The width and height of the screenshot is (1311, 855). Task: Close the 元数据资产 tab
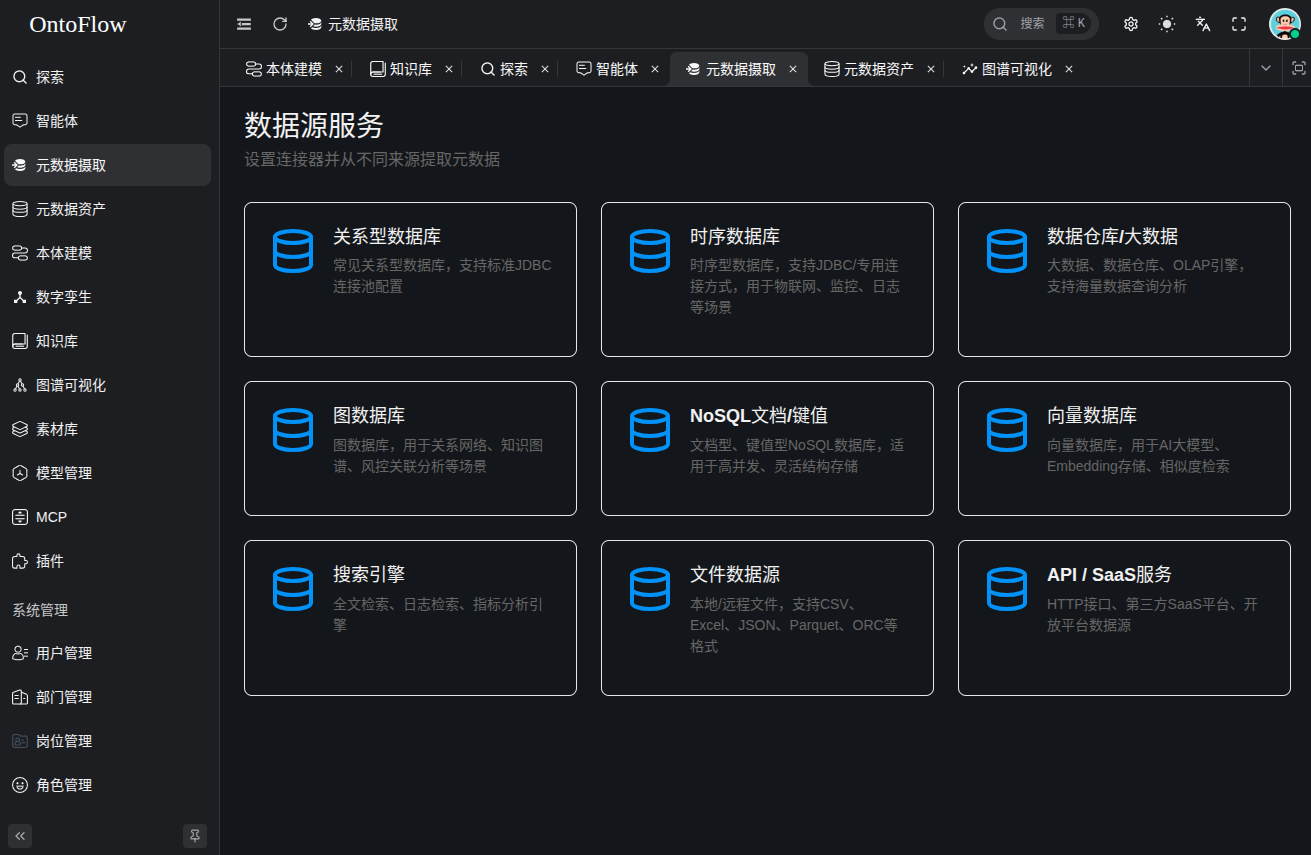[931, 69]
